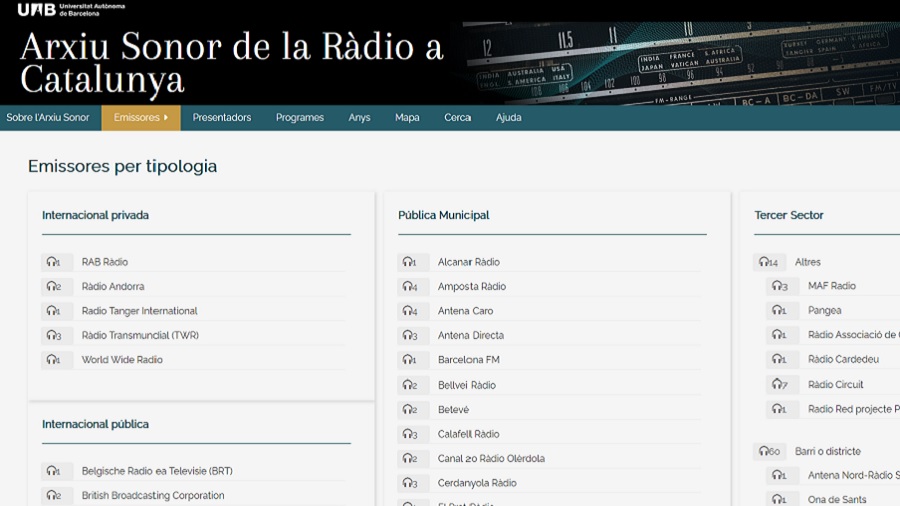The image size is (900, 506).
Task: Open Antena Directa station link
Action: [x=471, y=335]
